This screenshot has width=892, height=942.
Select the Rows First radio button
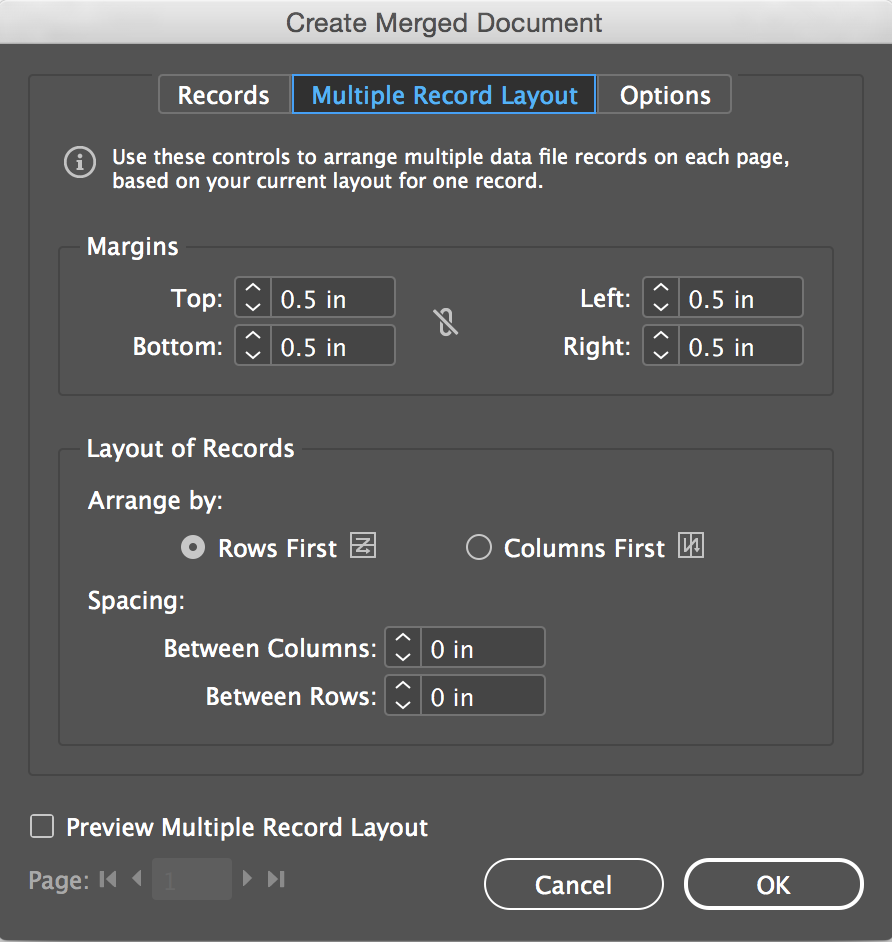(195, 548)
